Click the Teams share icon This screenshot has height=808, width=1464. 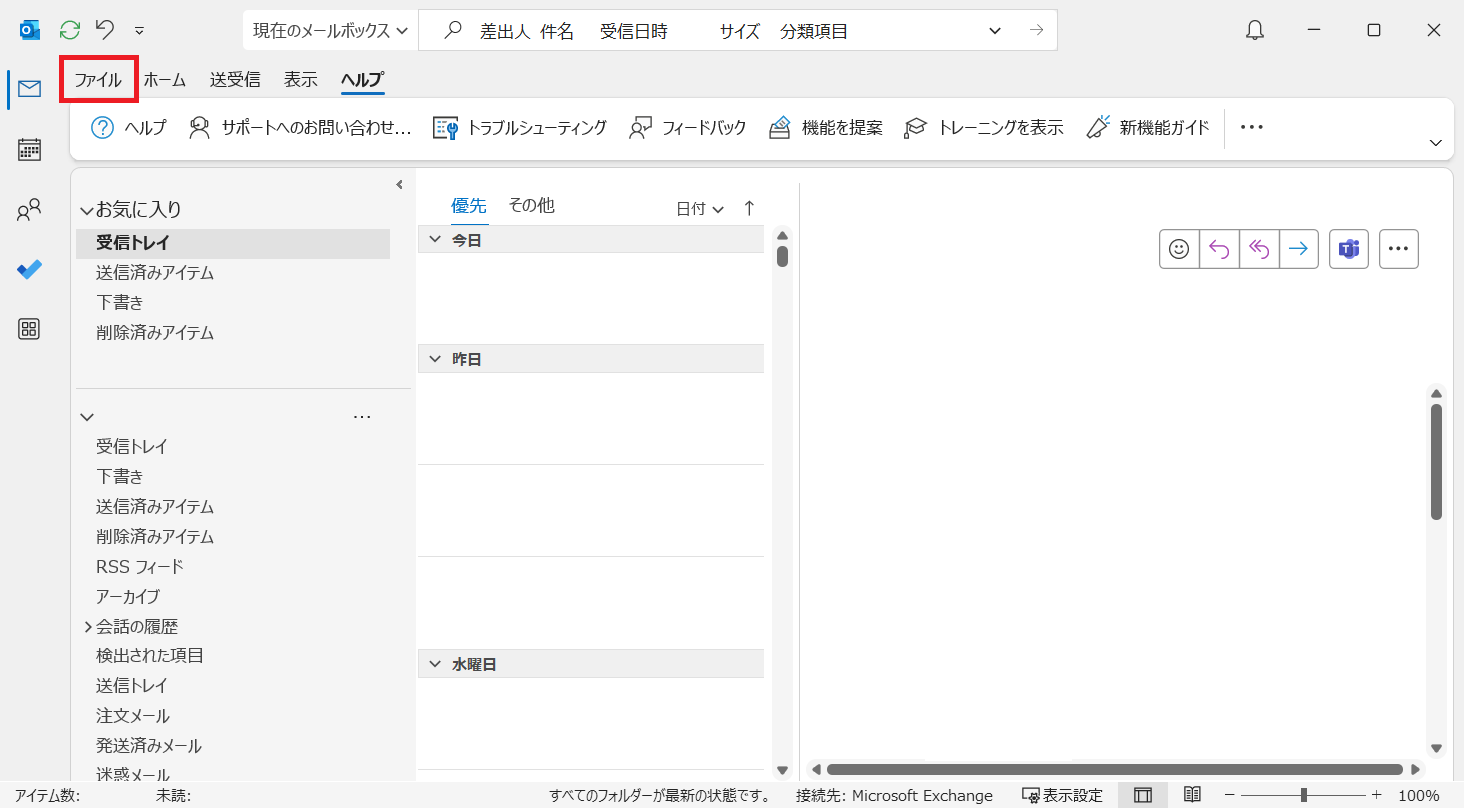coord(1348,249)
